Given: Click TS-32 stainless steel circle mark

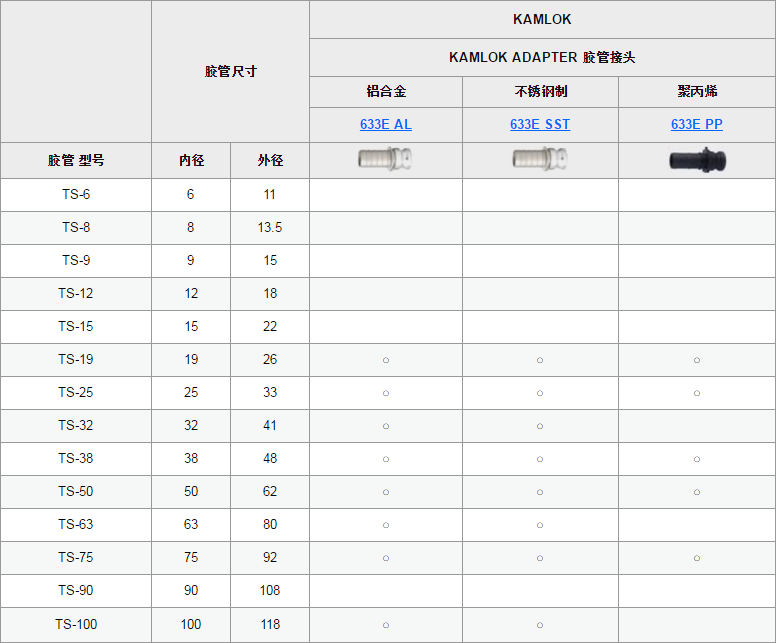Looking at the screenshot, I should [540, 426].
